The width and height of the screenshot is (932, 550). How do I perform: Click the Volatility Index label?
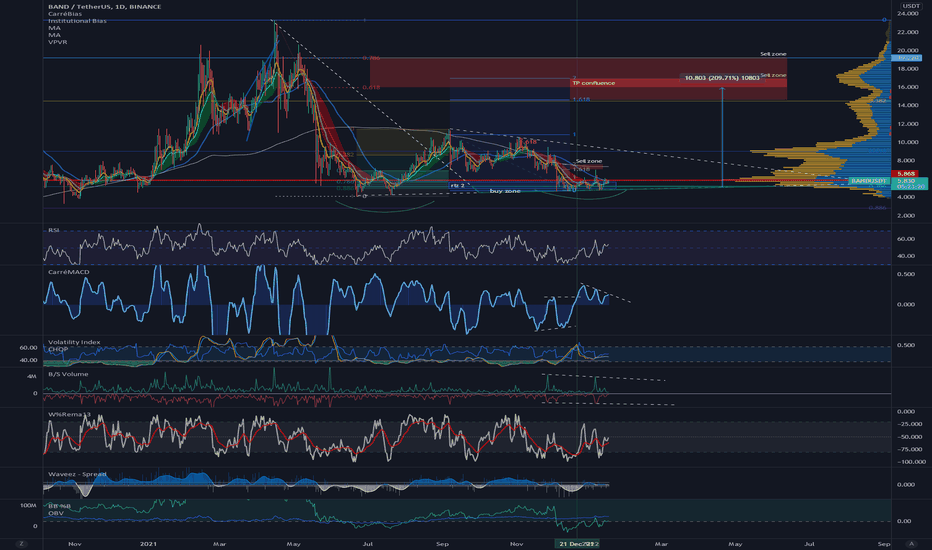click(x=74, y=342)
